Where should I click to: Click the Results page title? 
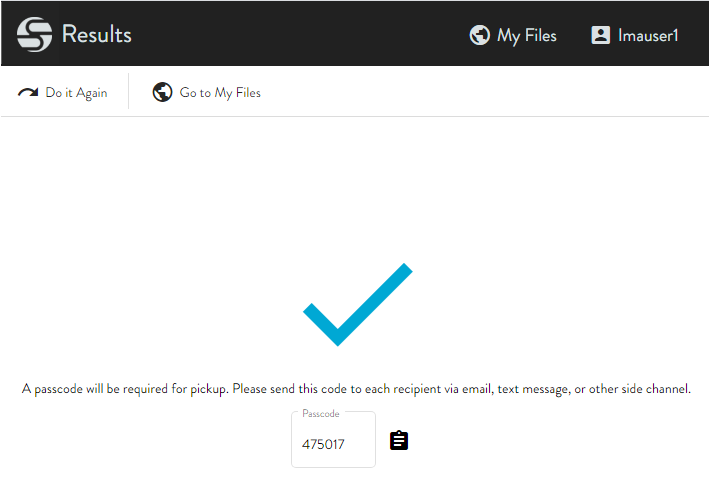click(x=96, y=34)
